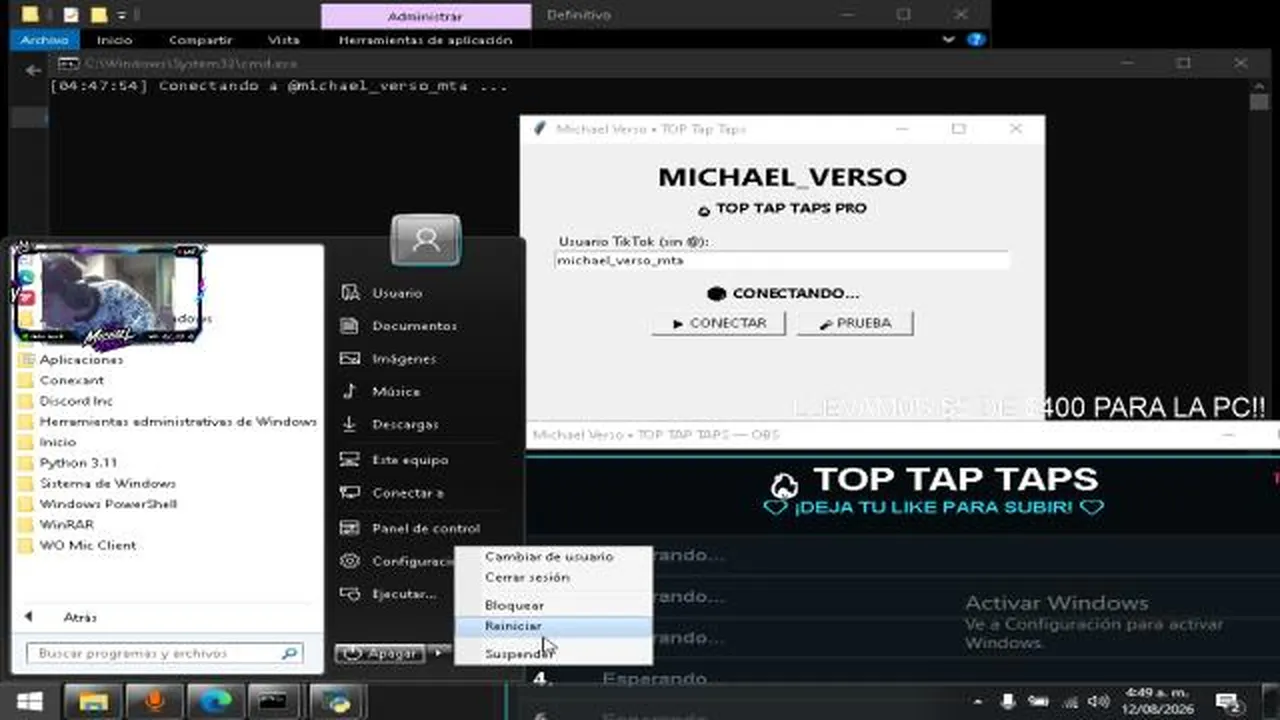Click the Buscar programas y archivos search box
Viewport: 1280px width, 720px height.
tap(164, 653)
